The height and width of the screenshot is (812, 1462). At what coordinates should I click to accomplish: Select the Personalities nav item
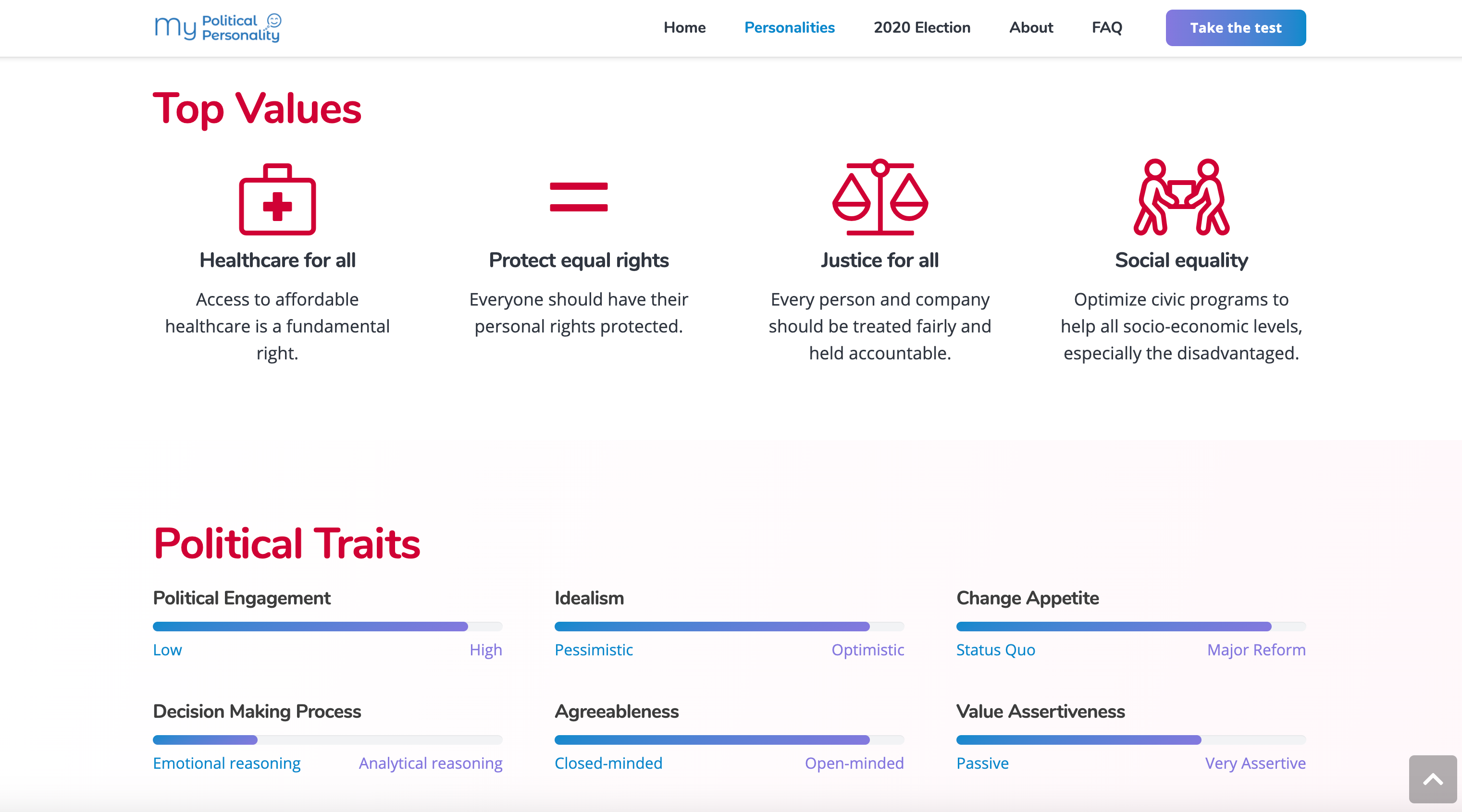pos(789,27)
